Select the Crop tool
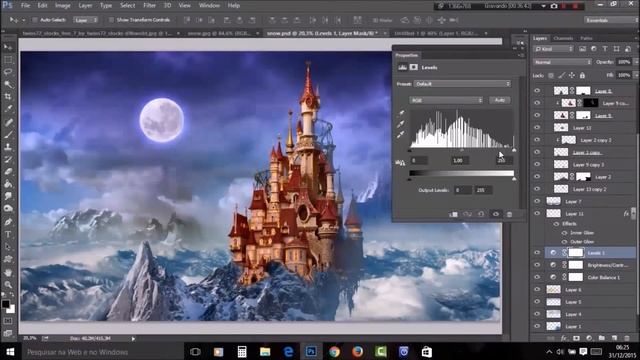 [x=8, y=97]
